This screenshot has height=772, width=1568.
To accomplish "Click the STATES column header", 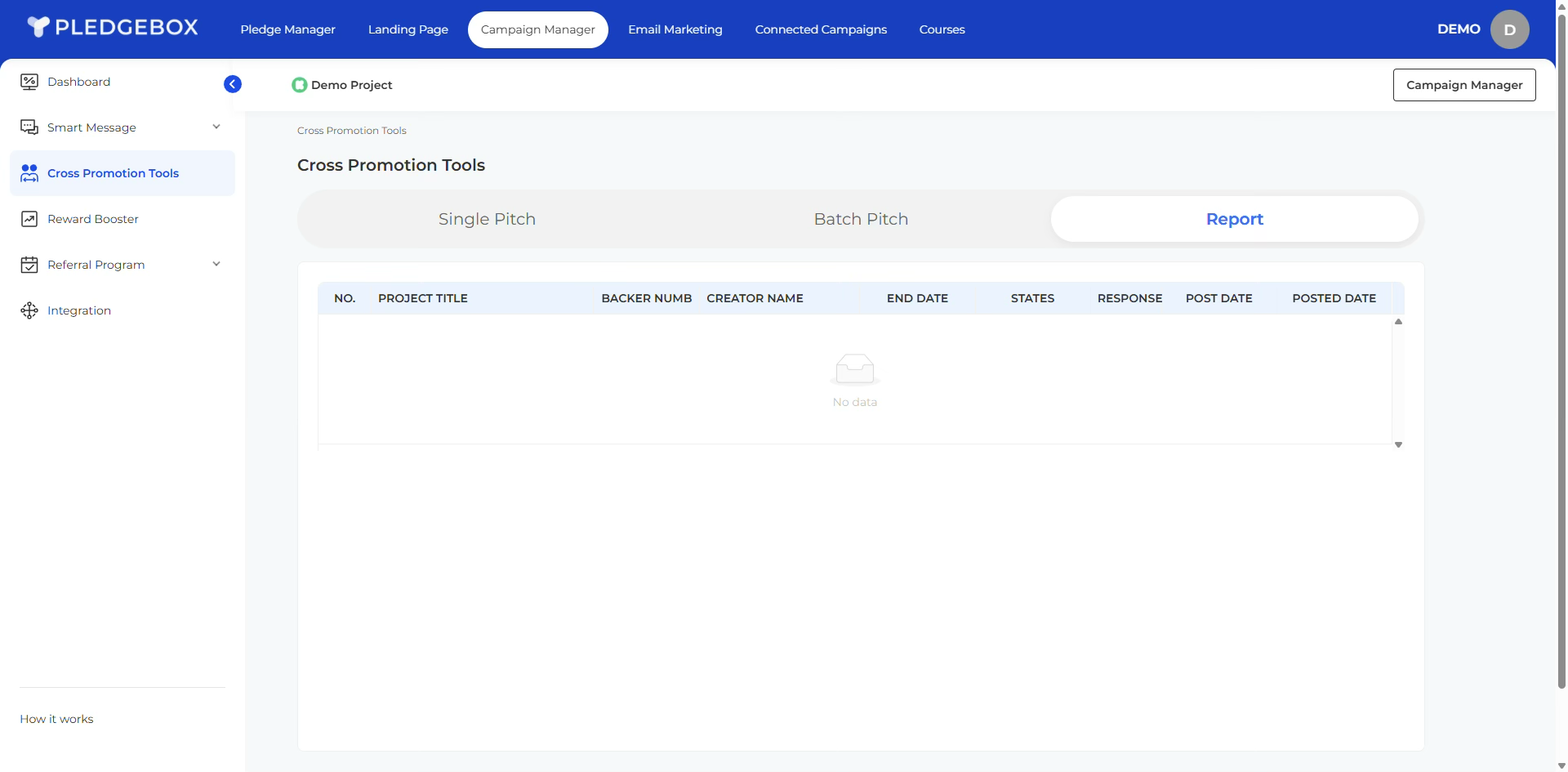I will pos(1032,298).
